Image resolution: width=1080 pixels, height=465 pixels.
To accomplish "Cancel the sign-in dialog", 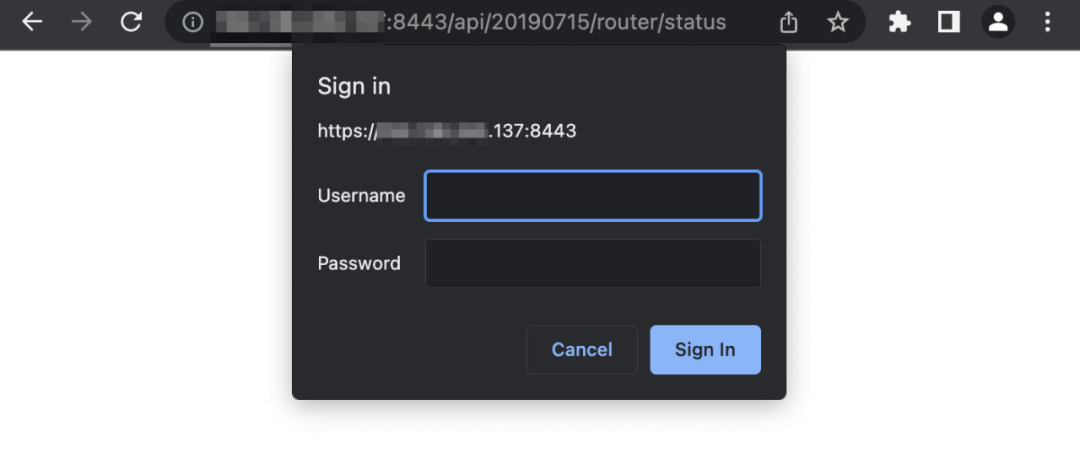I will click(582, 350).
